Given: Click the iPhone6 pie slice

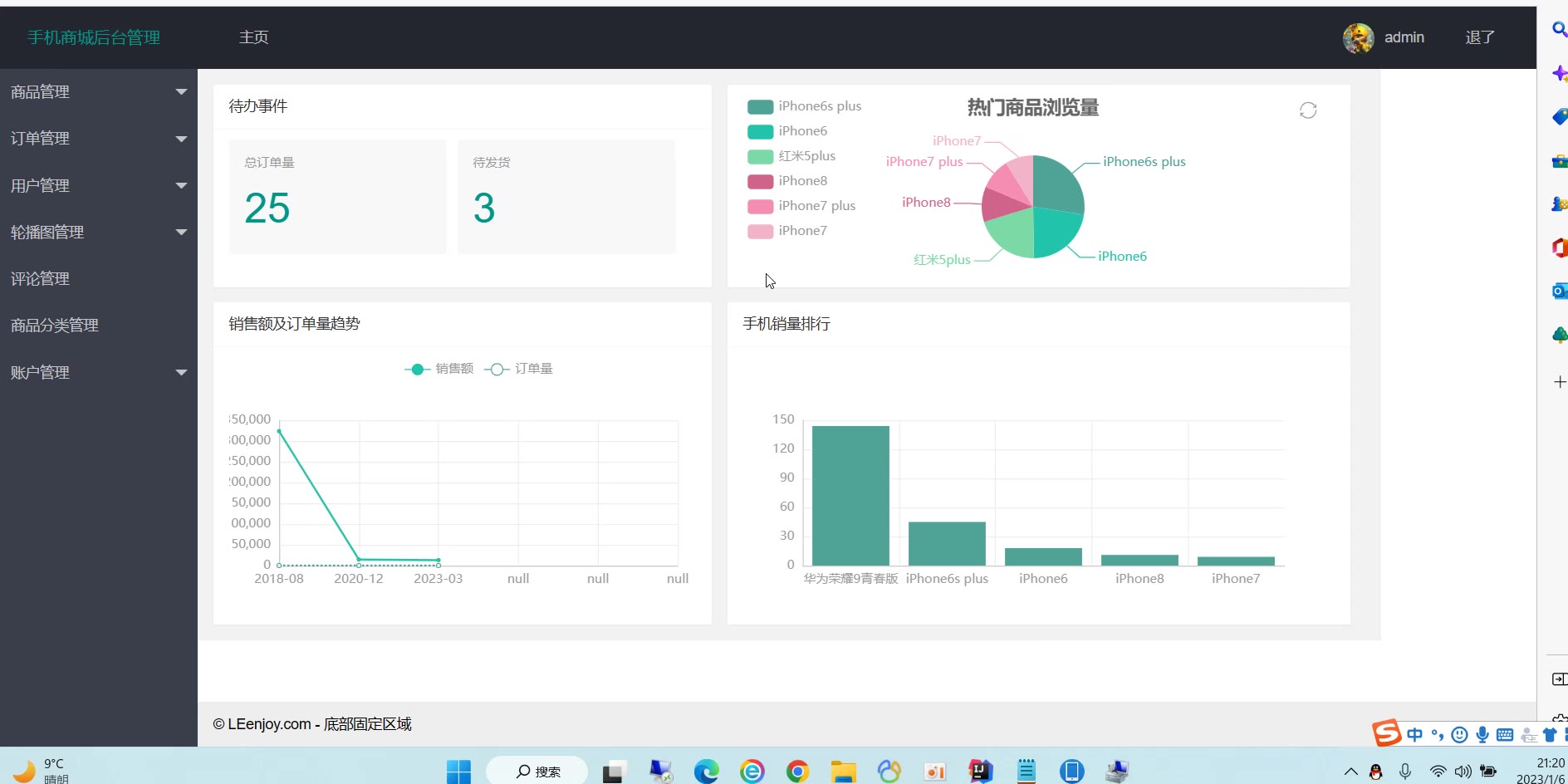Looking at the screenshot, I should tap(1055, 230).
